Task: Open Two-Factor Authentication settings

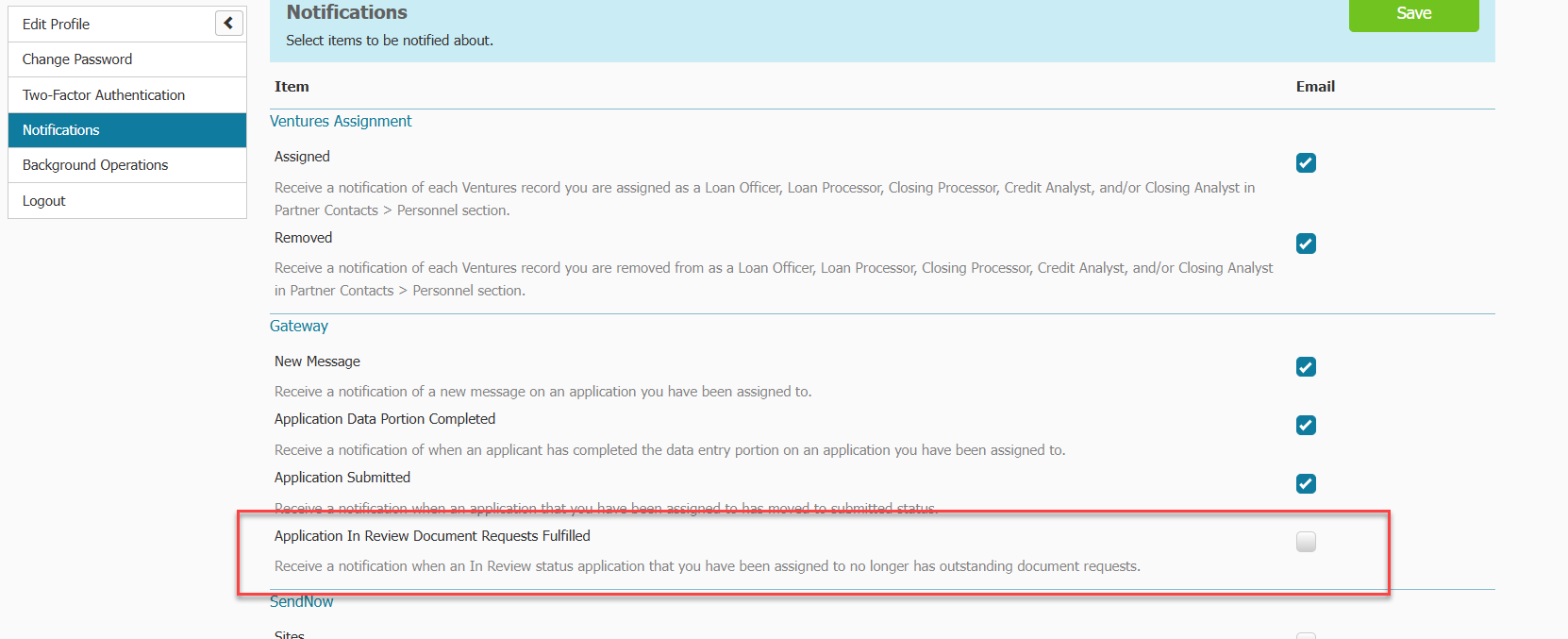Action: [104, 95]
